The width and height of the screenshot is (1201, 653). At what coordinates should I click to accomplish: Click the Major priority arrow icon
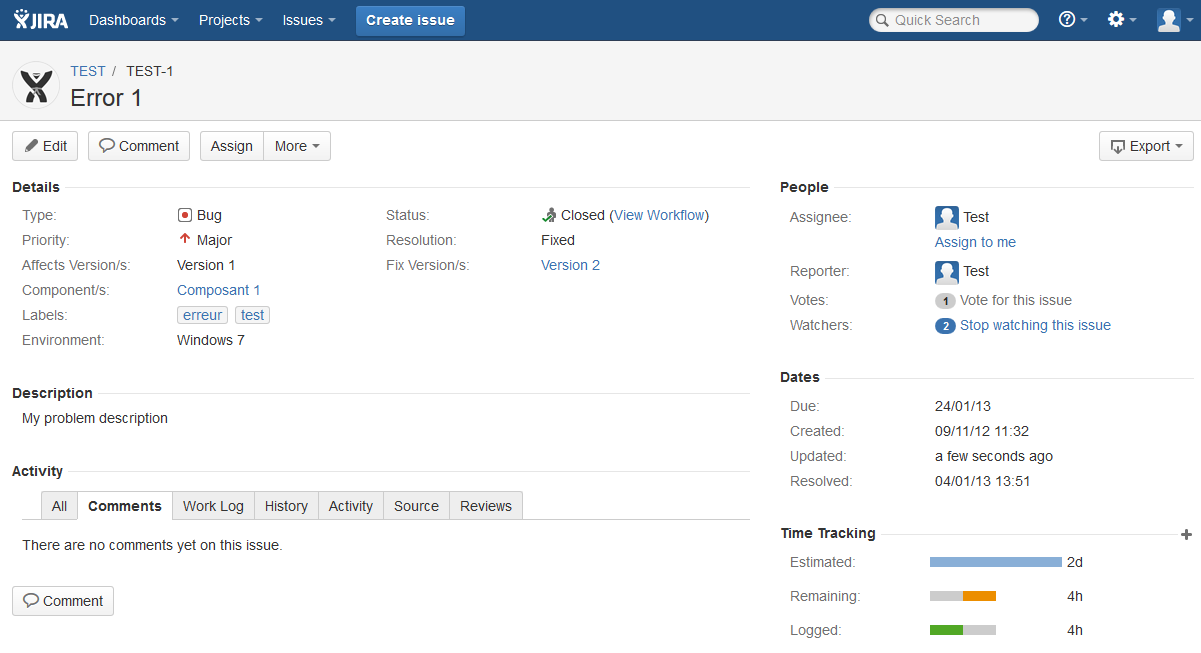(185, 240)
